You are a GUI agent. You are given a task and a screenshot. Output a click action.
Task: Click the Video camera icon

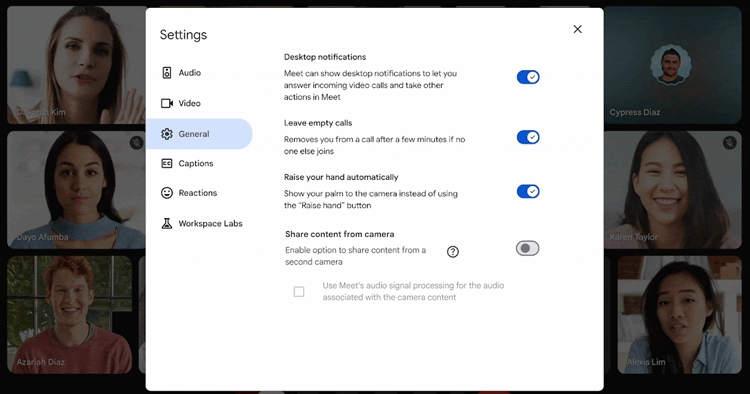[x=166, y=103]
